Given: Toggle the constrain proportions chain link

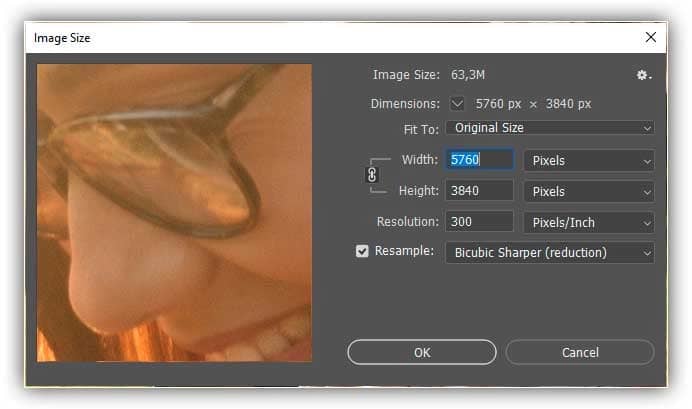Looking at the screenshot, I should (x=372, y=175).
